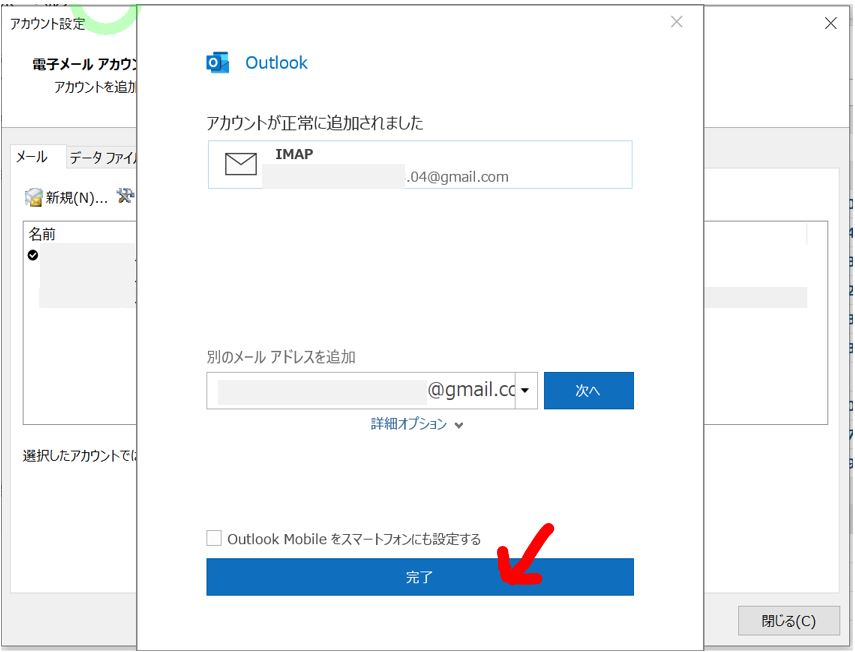Click the 新規 mail account icon
The image size is (855, 652).
pos(33,197)
